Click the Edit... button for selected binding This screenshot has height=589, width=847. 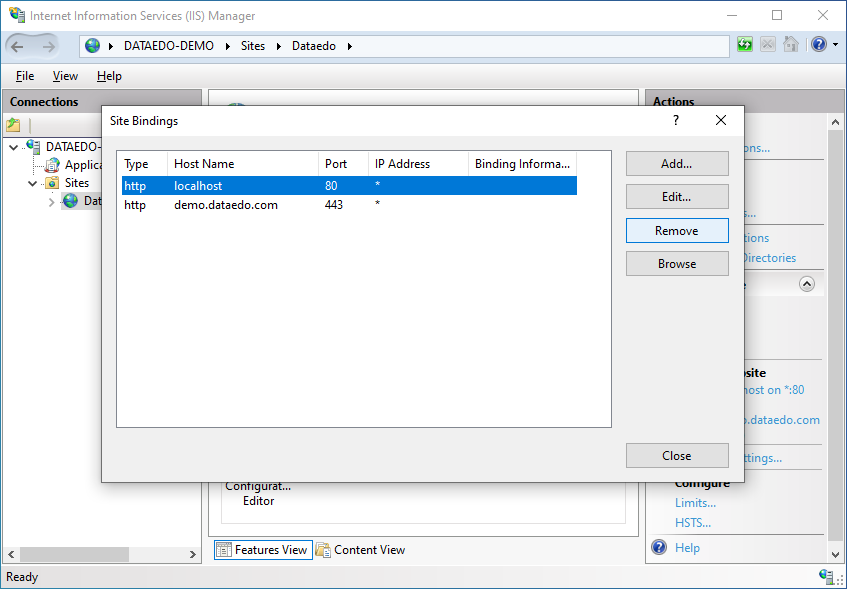click(676, 197)
